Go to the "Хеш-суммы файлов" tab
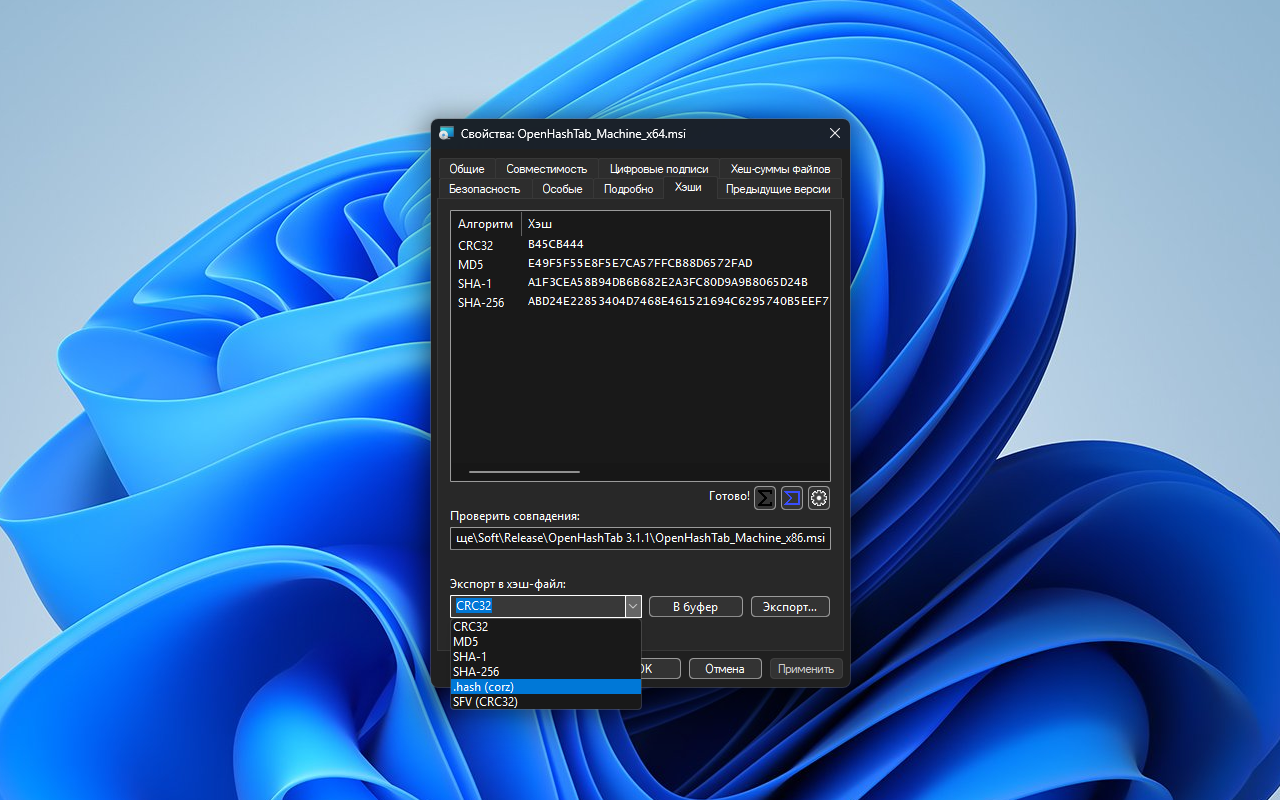The height and width of the screenshot is (800, 1280). coord(780,169)
